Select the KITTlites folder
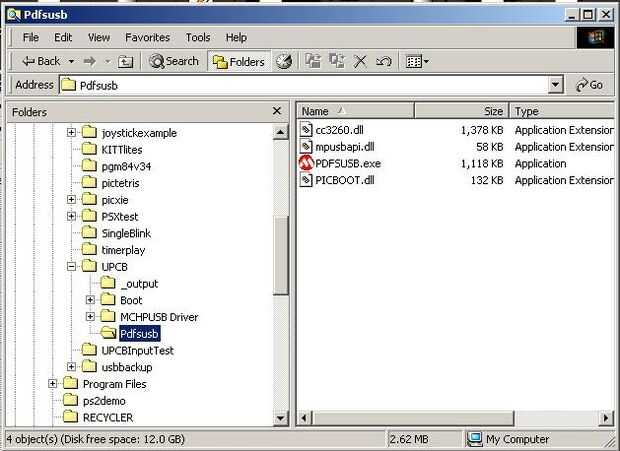This screenshot has height=451, width=620. pos(122,150)
